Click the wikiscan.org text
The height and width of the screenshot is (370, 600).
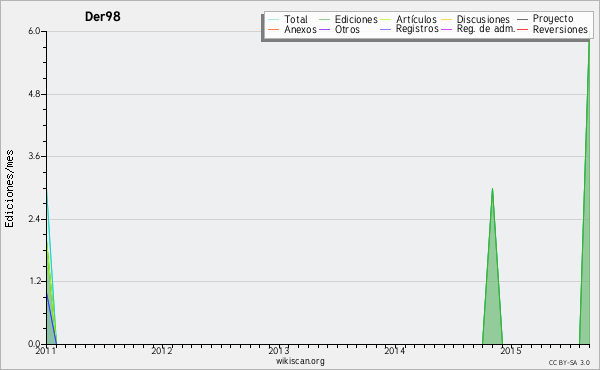(x=300, y=361)
